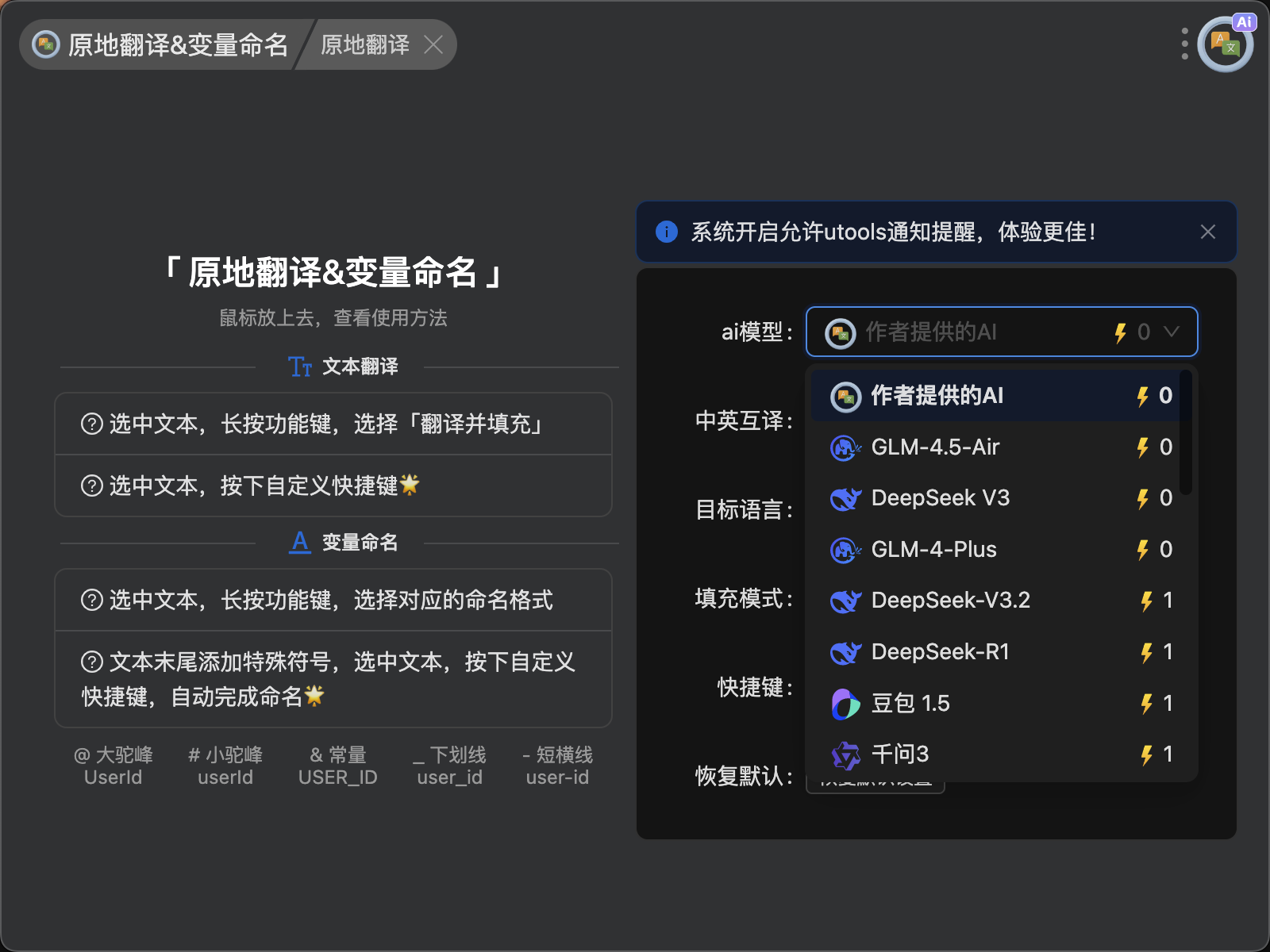Click the info icon in notification banner

(x=667, y=232)
